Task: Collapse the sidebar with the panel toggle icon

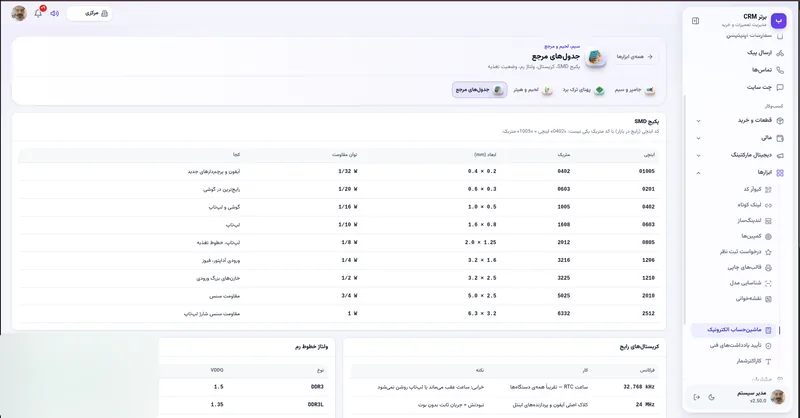Action: click(695, 21)
